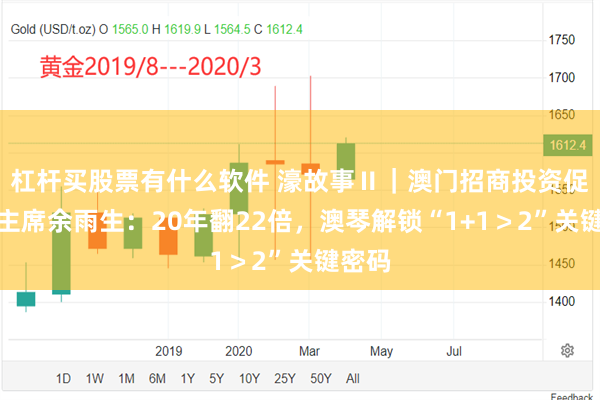Click the open value 1565.0

tap(130, 29)
